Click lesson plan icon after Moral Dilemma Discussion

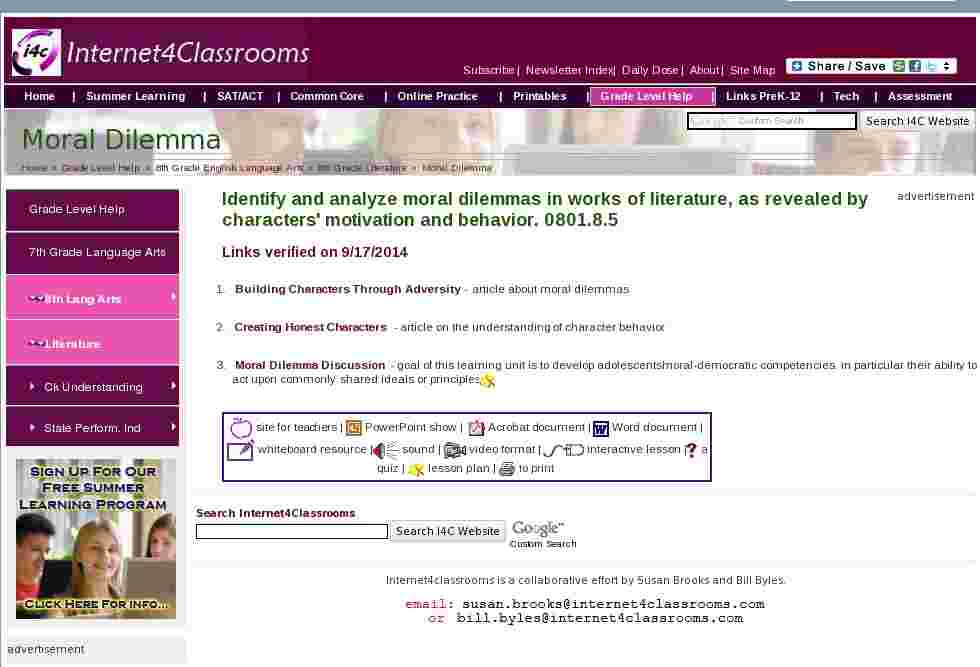coord(488,380)
